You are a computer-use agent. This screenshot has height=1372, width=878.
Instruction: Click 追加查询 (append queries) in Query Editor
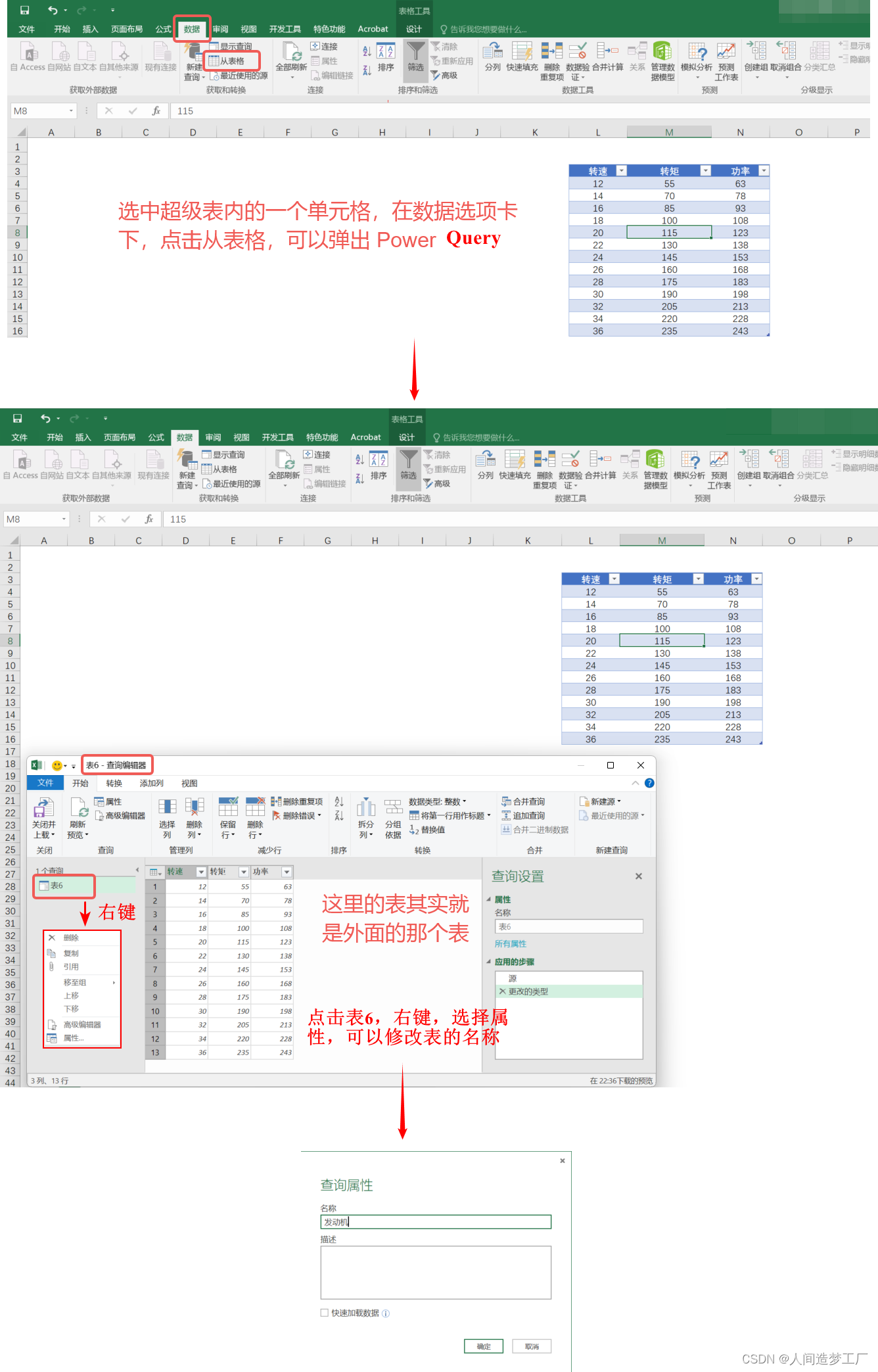pyautogui.click(x=523, y=816)
